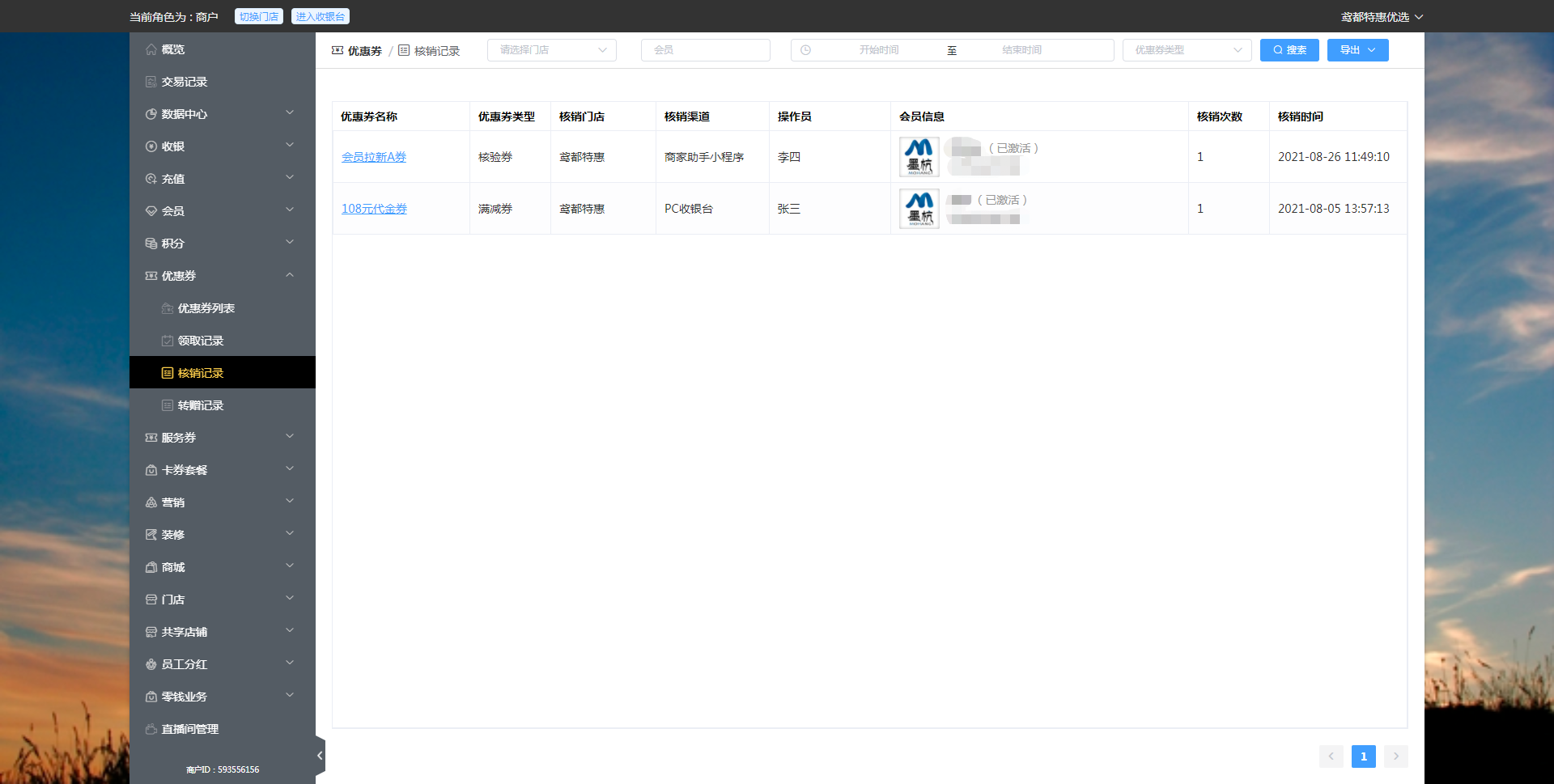Image resolution: width=1554 pixels, height=784 pixels.
Task: Go to page 1 in pagination
Action: tap(1364, 756)
